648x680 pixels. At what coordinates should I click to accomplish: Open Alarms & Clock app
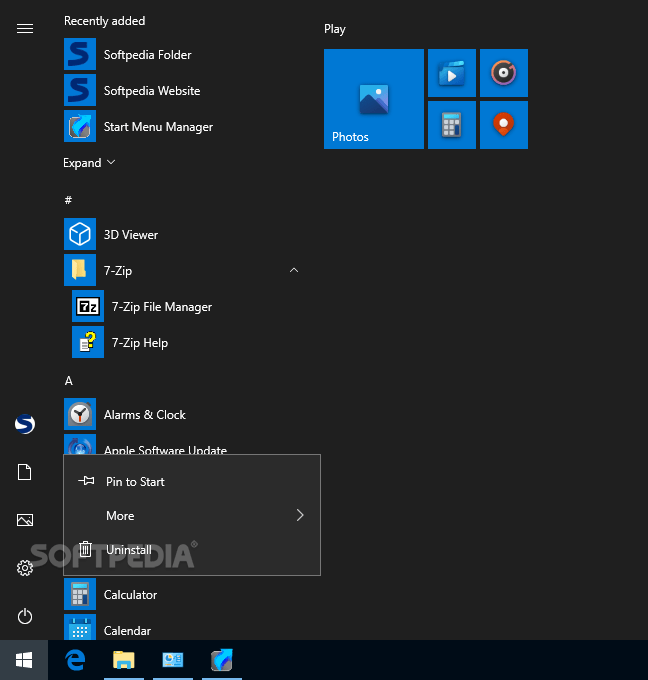(182, 414)
